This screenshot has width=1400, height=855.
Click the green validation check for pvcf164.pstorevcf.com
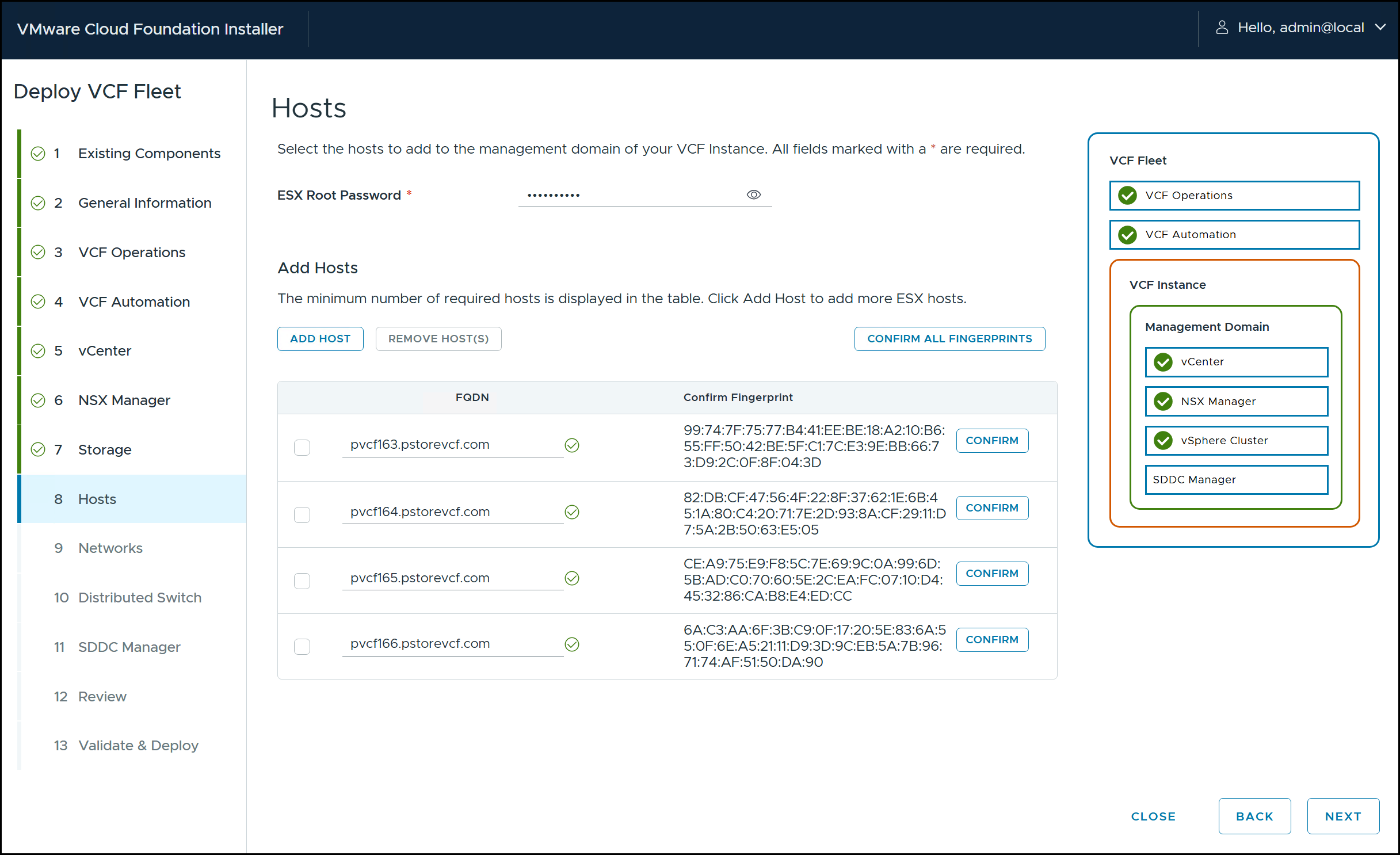[x=571, y=512]
